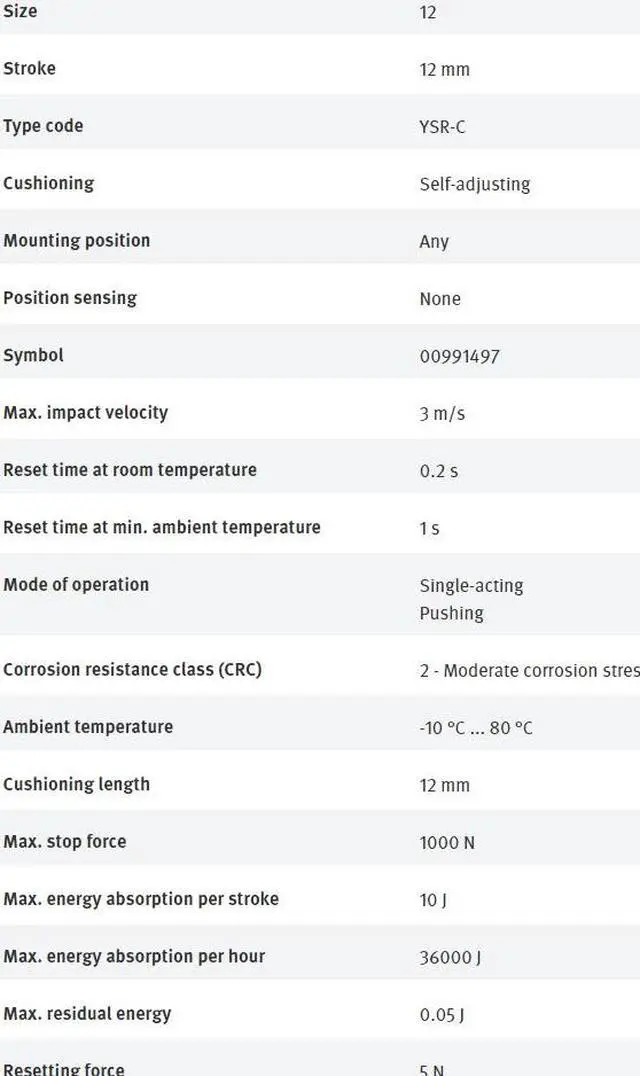
Task: Select the 3 m/s velocity value
Action: [x=442, y=413]
